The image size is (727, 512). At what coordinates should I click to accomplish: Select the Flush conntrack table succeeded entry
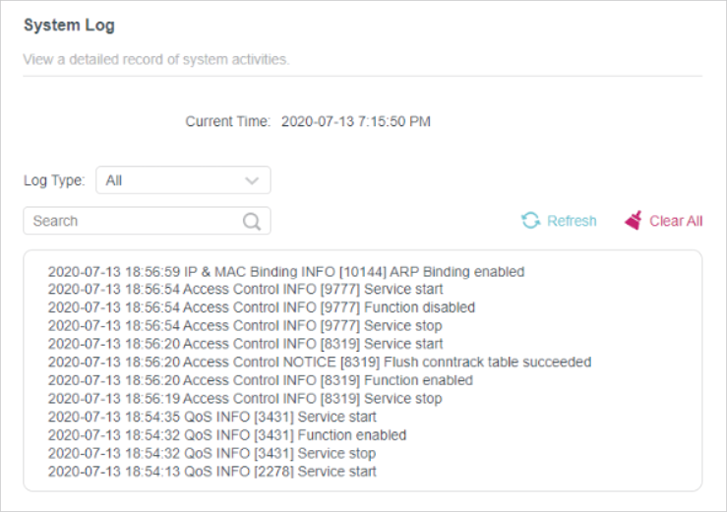[319, 362]
